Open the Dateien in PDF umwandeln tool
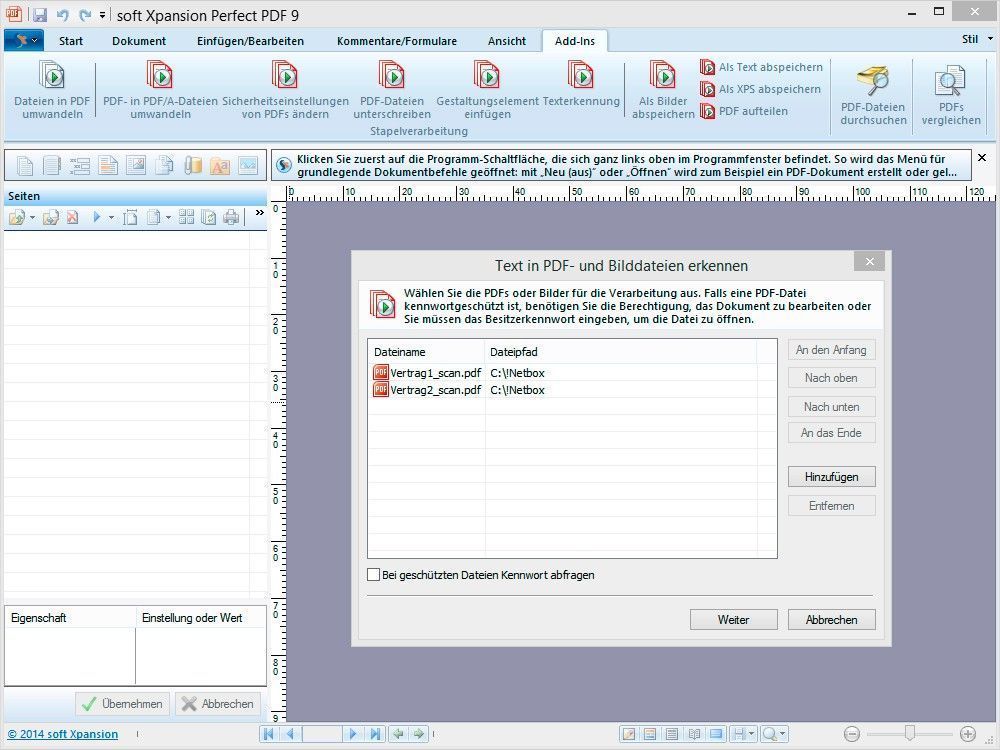The width and height of the screenshot is (1000, 750). tap(52, 89)
